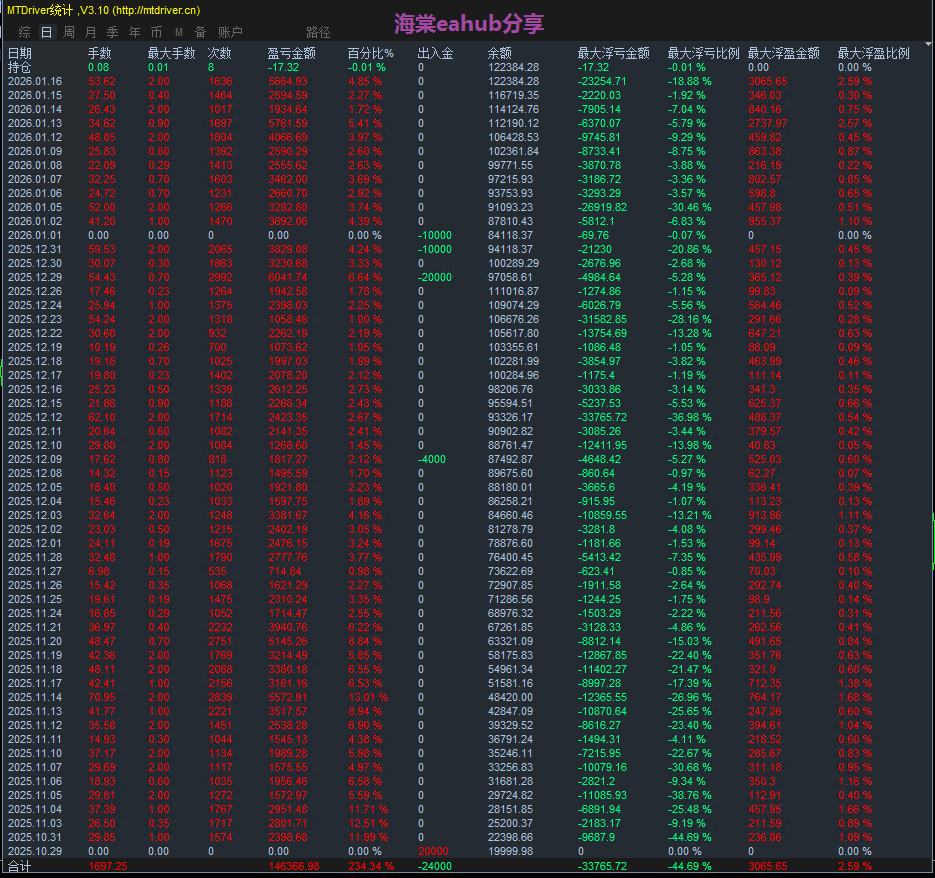The height and width of the screenshot is (878, 935).
Task: Select the 日 daily tab
Action: [47, 32]
